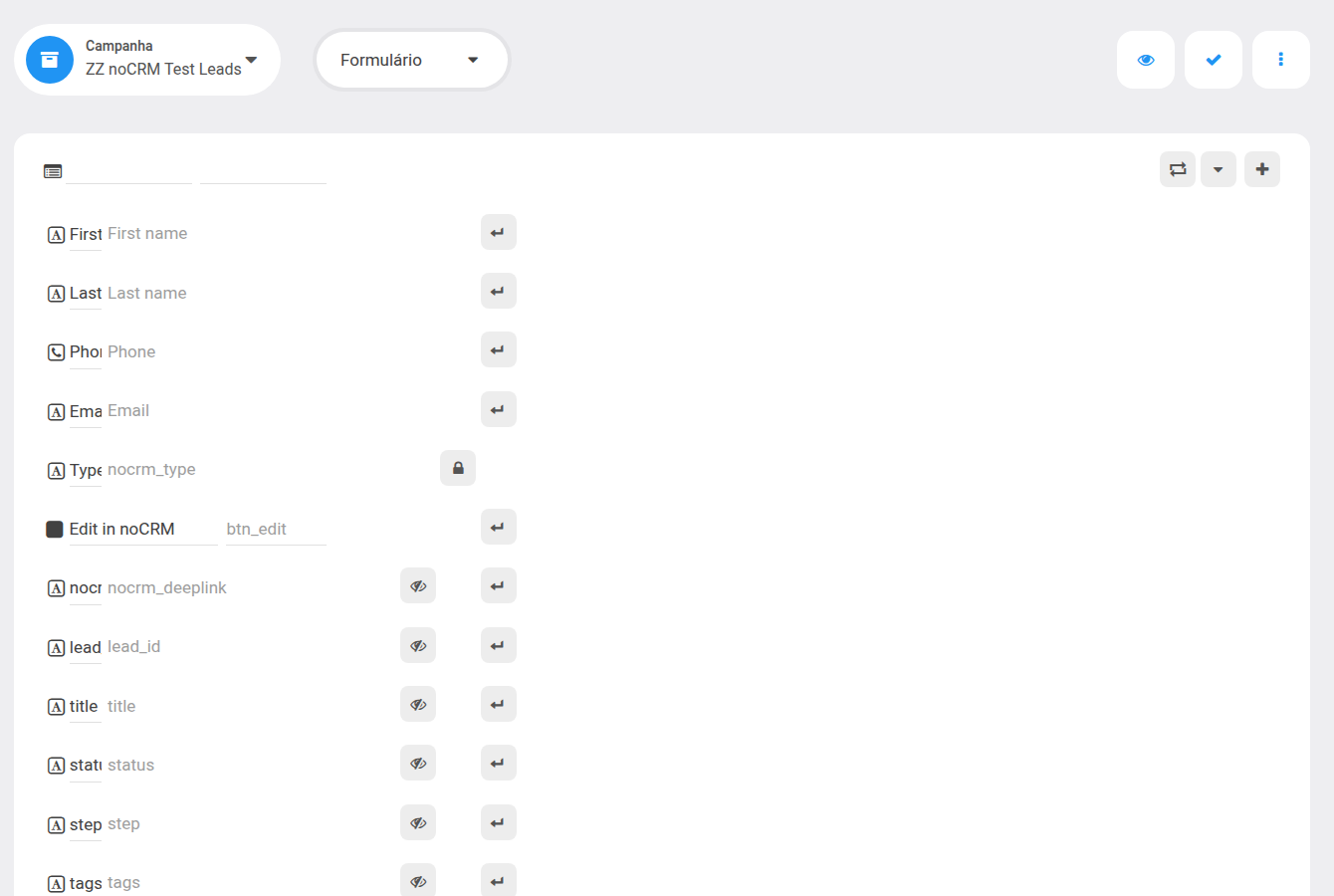Click the text type icon beside Type
The width and height of the screenshot is (1334, 896).
click(57, 471)
